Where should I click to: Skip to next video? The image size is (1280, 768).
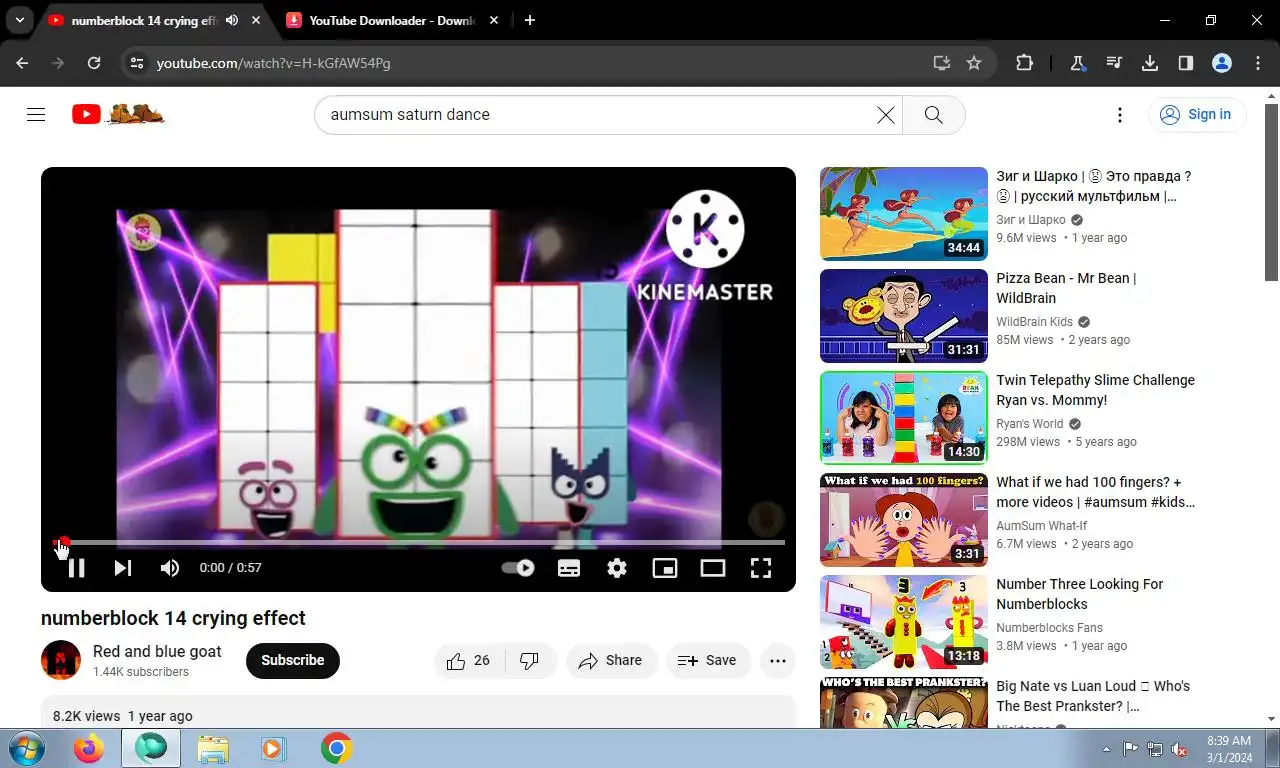click(x=123, y=568)
